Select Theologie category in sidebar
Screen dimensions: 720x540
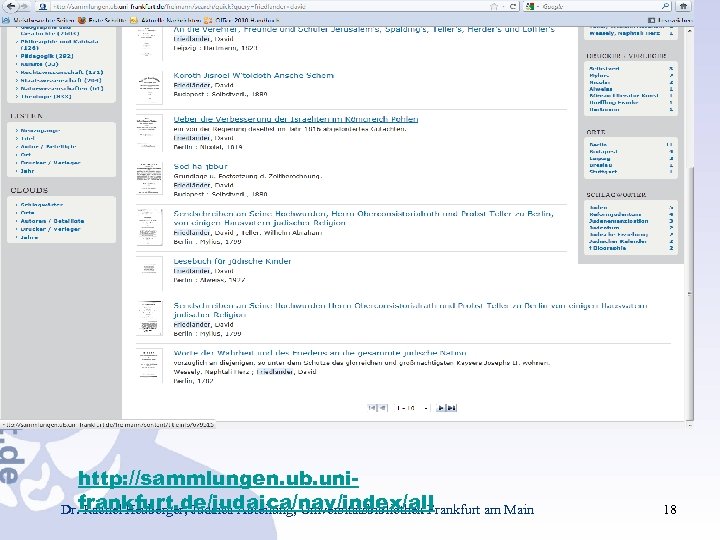point(46,96)
